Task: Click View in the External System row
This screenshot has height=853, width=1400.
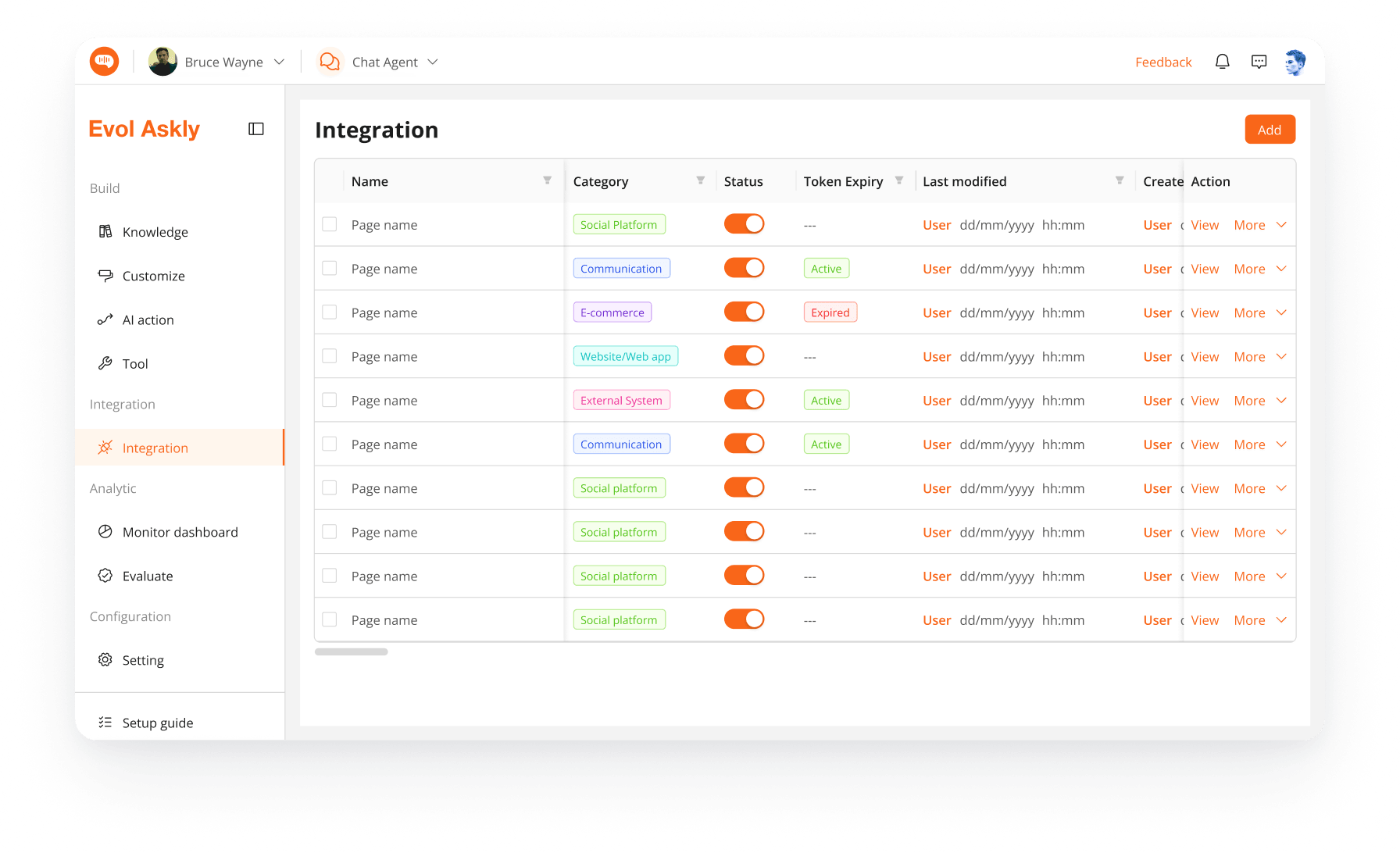Action: (x=1205, y=400)
